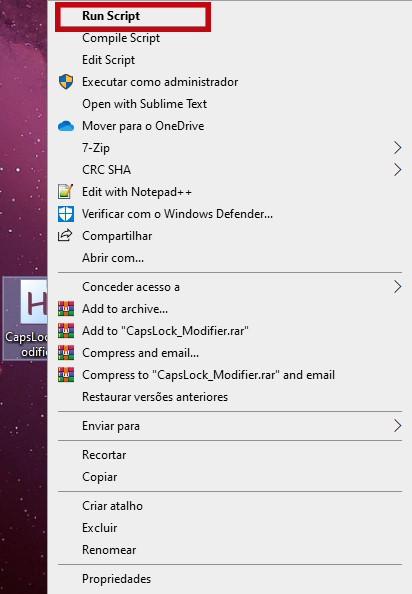The width and height of the screenshot is (412, 594).
Task: Expand the Conceder acesso a submenu
Action: 229,287
